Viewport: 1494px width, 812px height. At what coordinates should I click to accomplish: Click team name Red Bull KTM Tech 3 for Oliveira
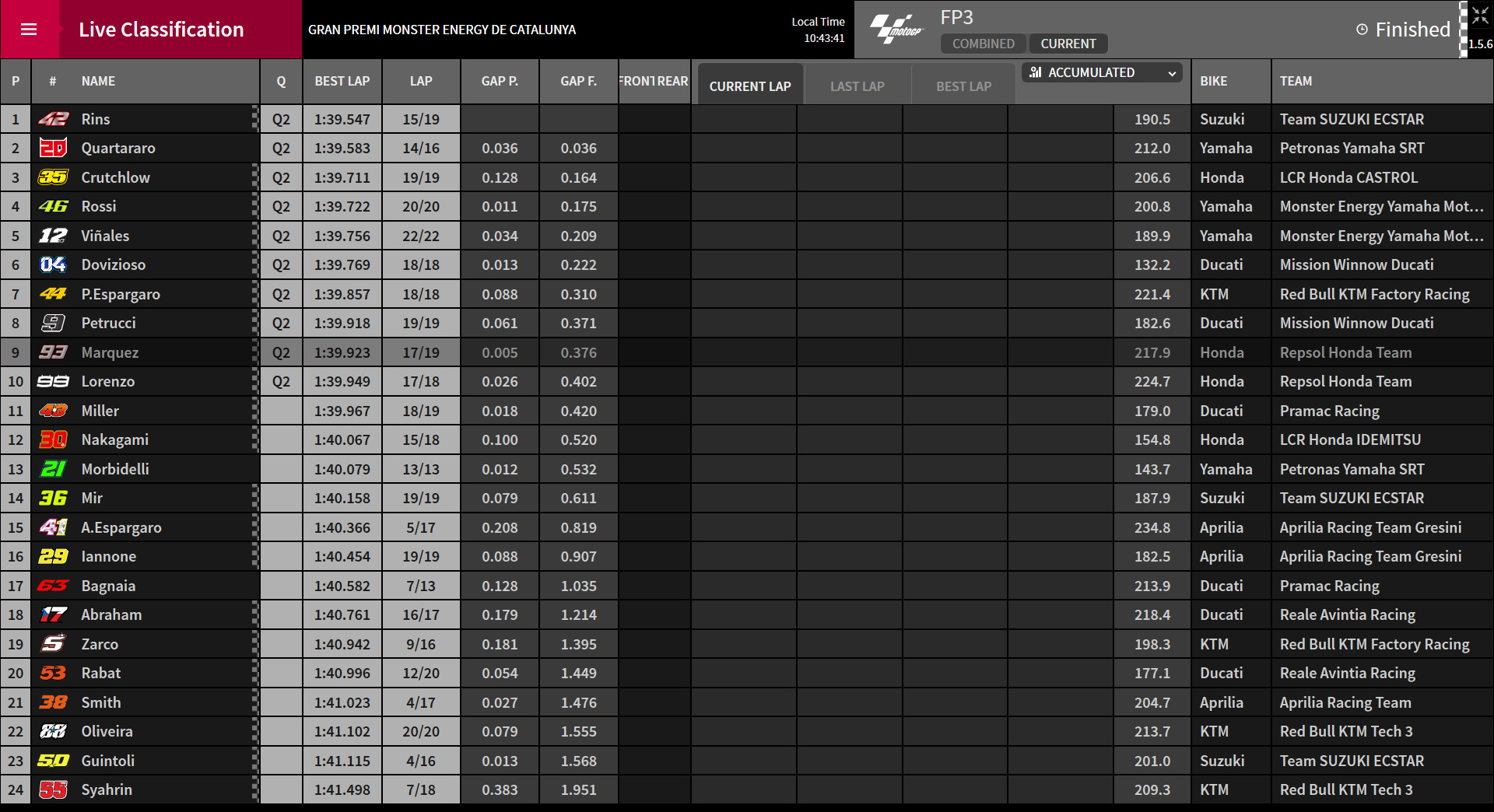1346,731
